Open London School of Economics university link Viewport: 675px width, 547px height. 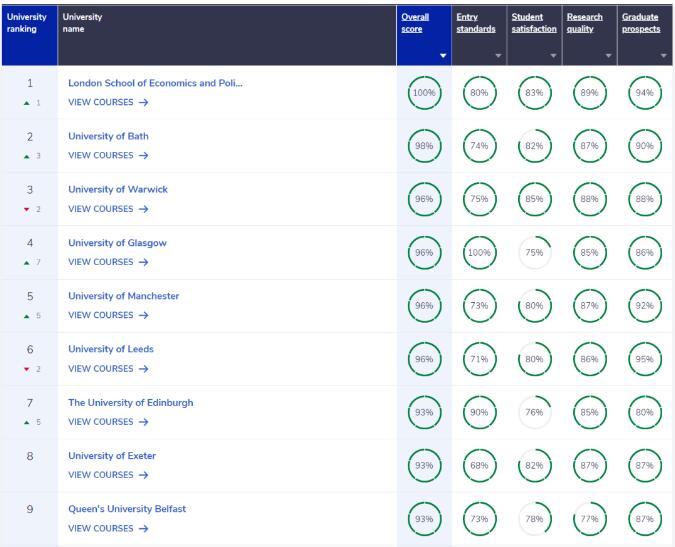[155, 83]
